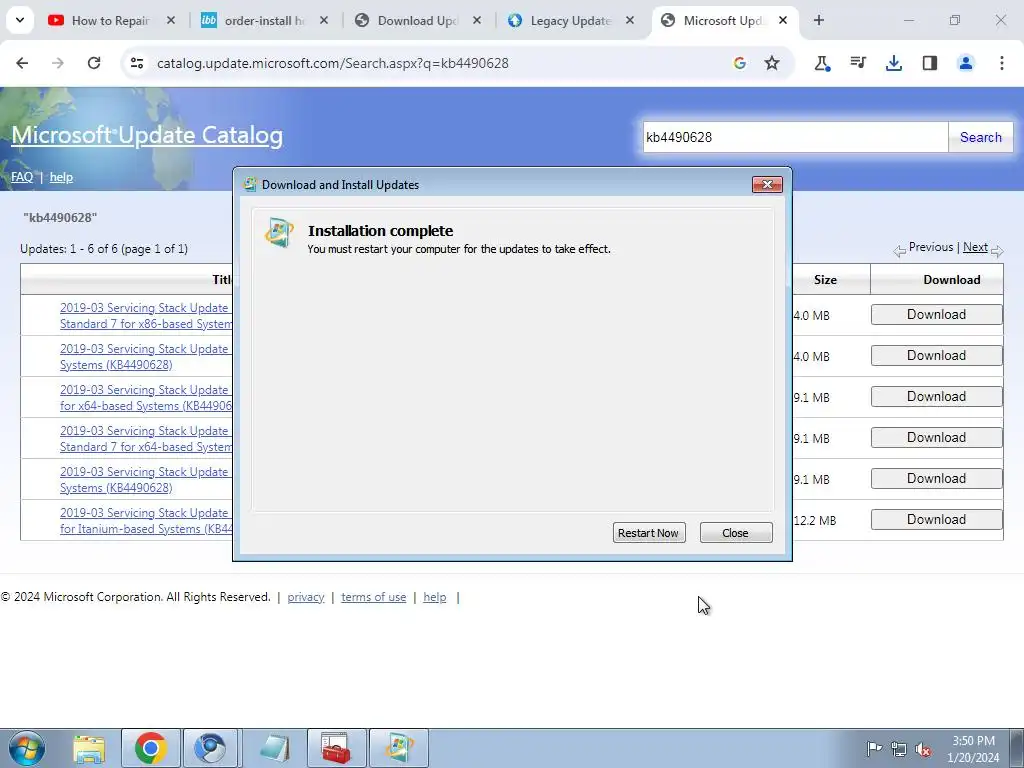Click the address bar URL
This screenshot has height=768, width=1024.
332,63
